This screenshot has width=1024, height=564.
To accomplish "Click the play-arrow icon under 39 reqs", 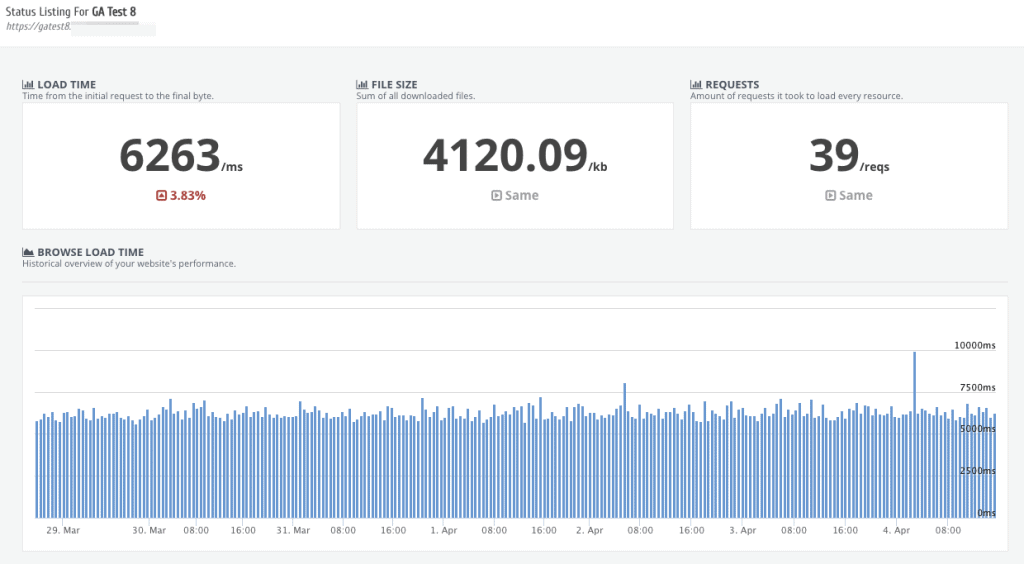I will [x=830, y=195].
